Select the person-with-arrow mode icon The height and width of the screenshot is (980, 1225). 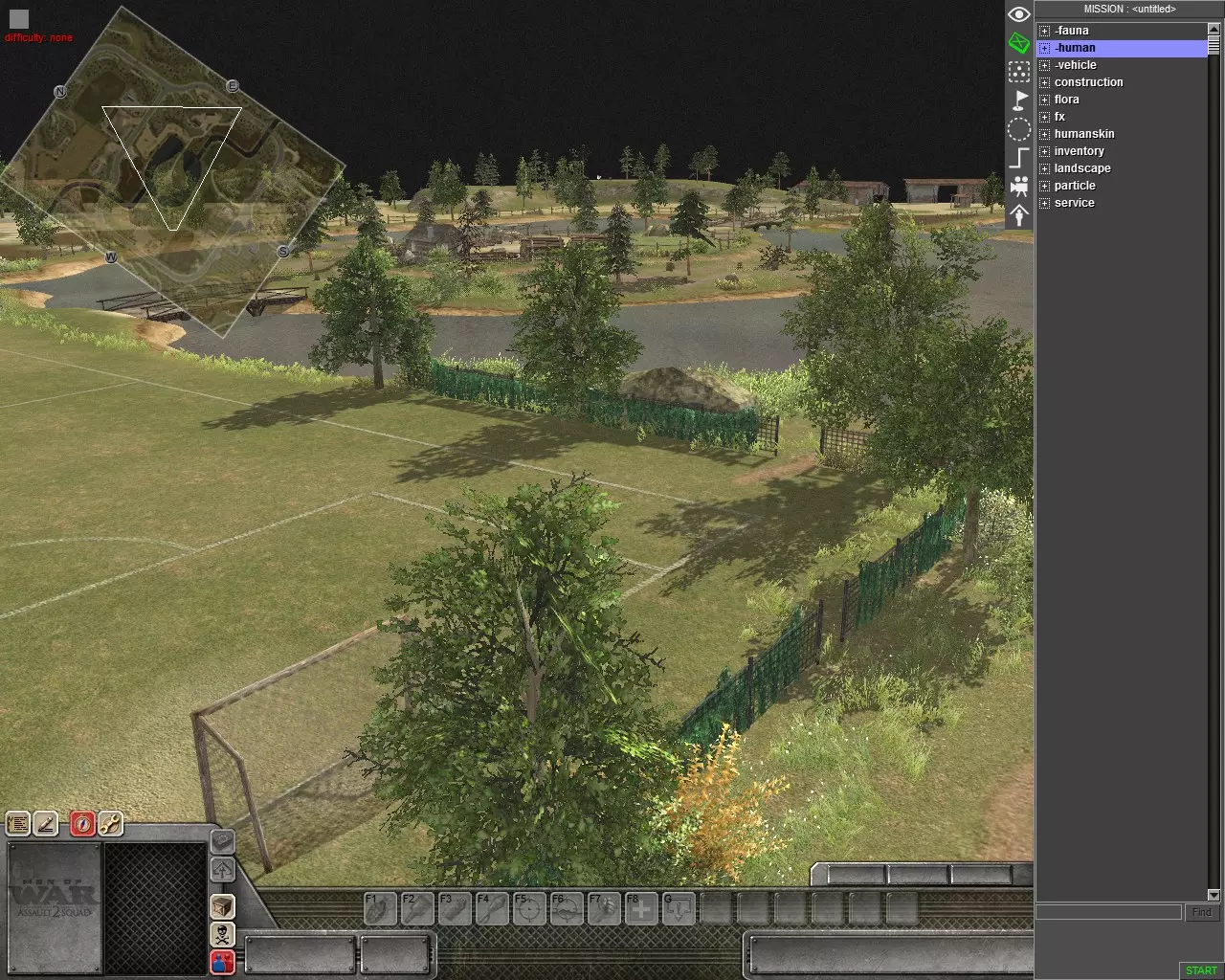tap(1019, 215)
